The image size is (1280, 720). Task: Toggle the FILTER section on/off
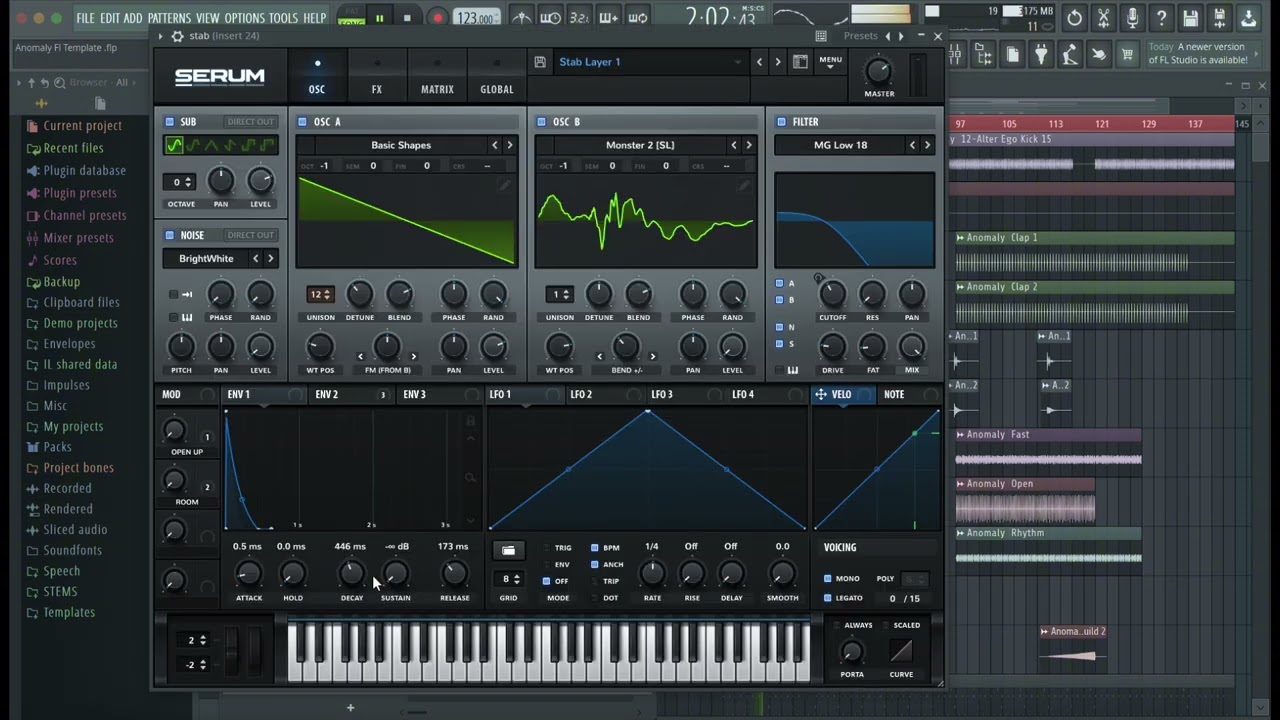(x=781, y=122)
